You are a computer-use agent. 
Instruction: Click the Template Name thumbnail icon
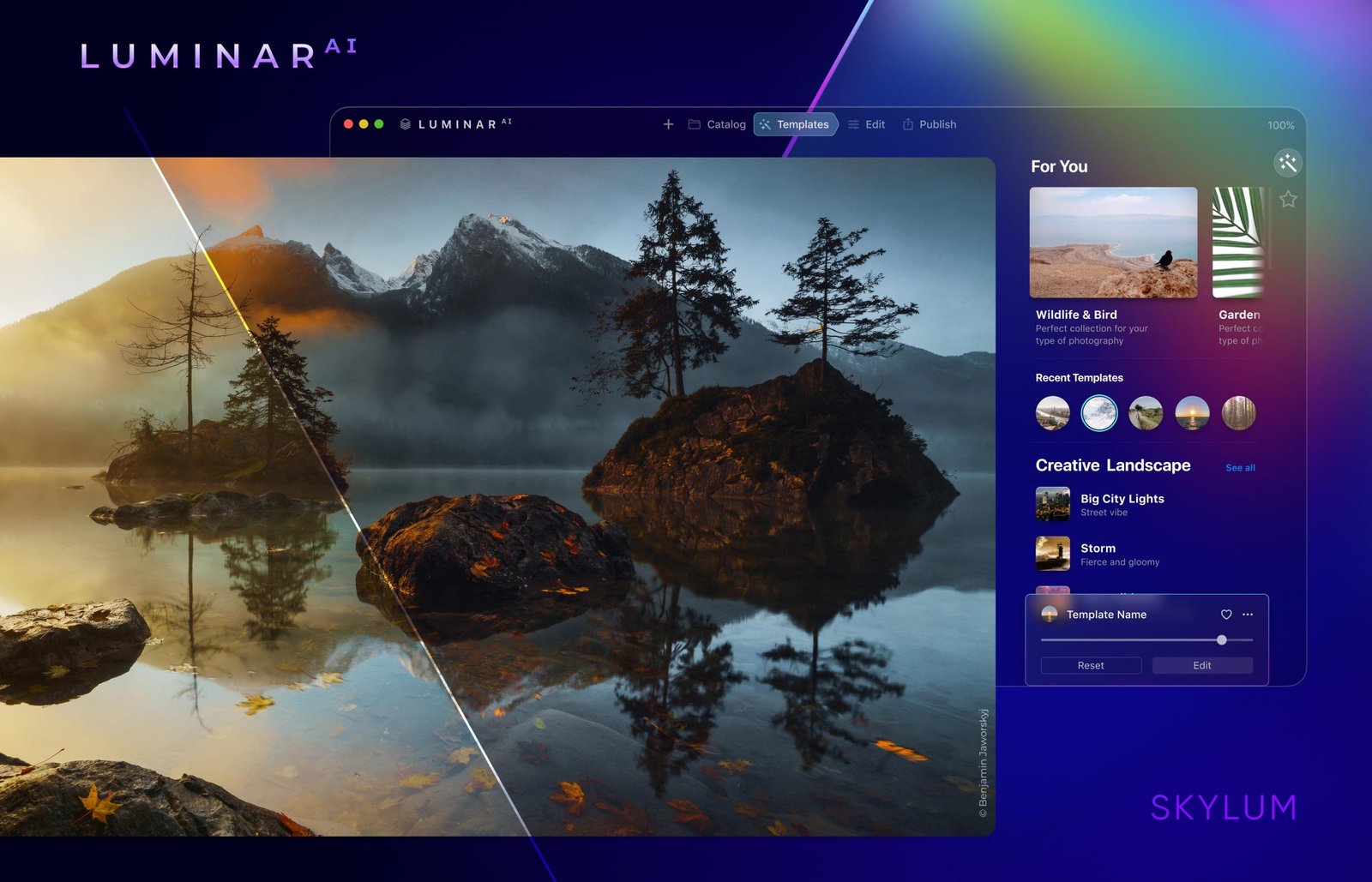click(x=1049, y=615)
